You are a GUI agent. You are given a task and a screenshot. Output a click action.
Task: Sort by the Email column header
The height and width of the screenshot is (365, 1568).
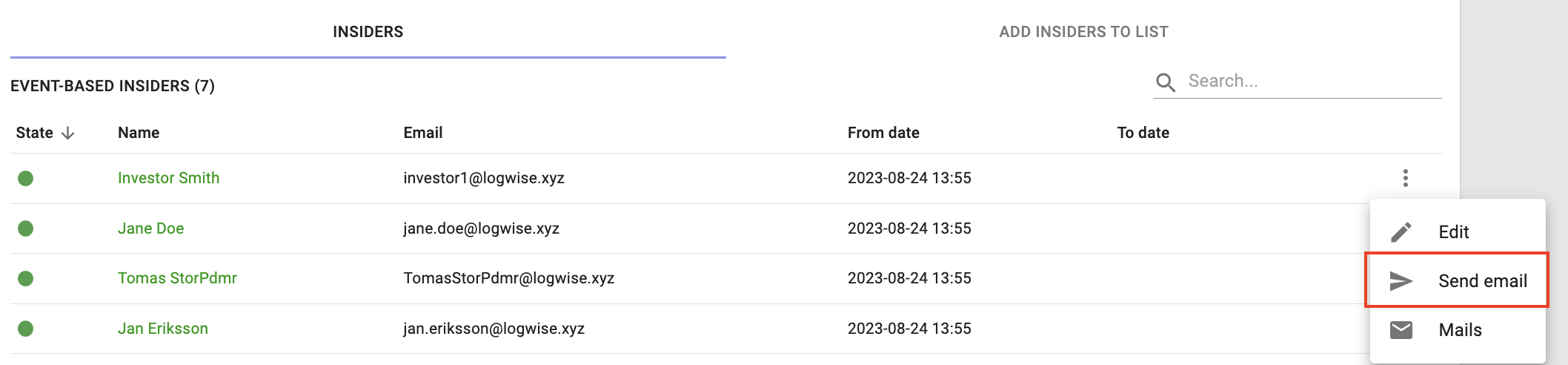point(422,133)
